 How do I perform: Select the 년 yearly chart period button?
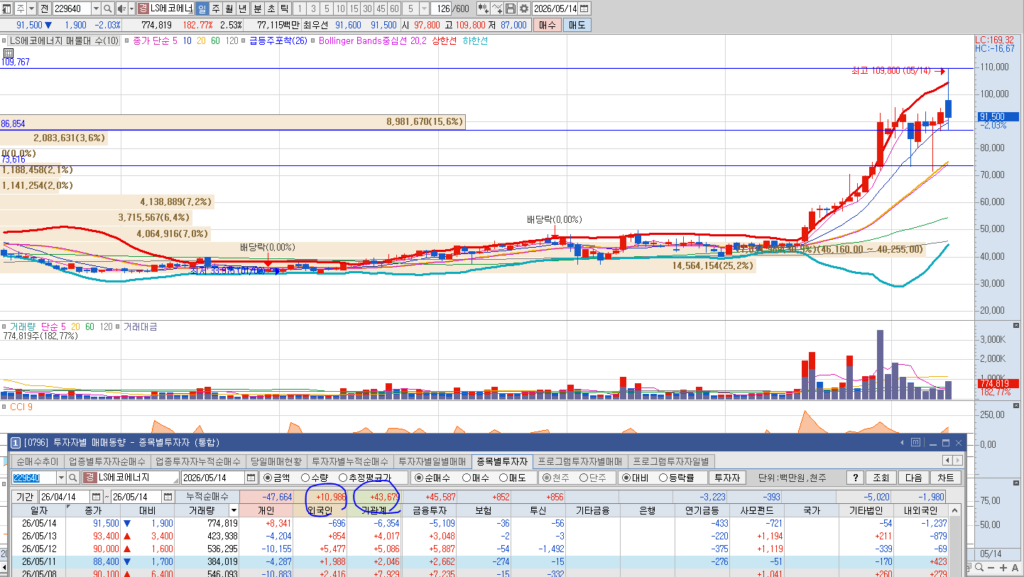[243, 8]
